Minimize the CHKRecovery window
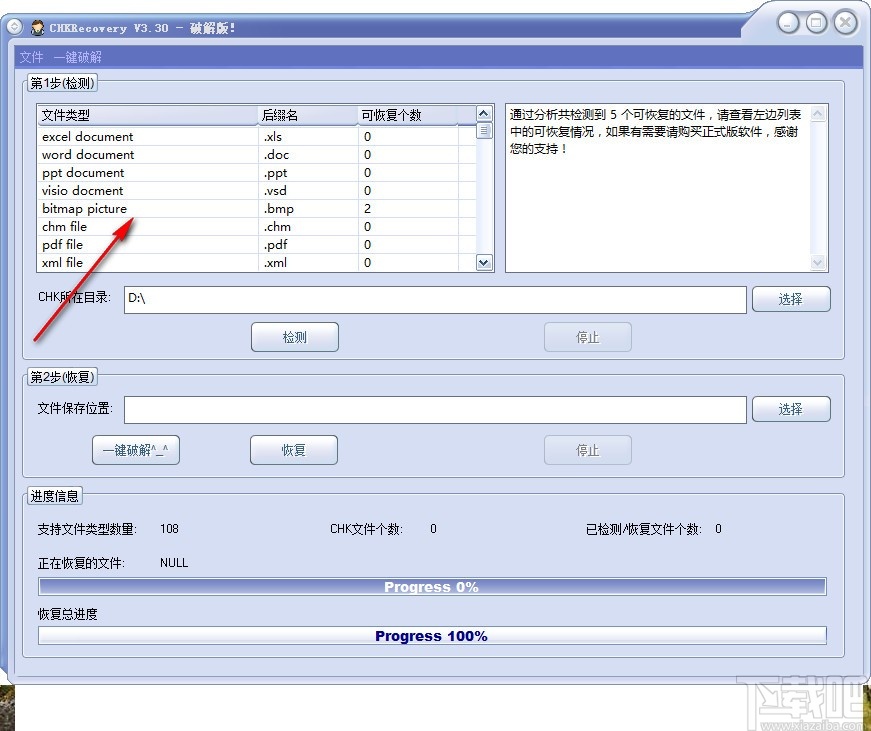Image resolution: width=871 pixels, height=731 pixels. [x=788, y=23]
